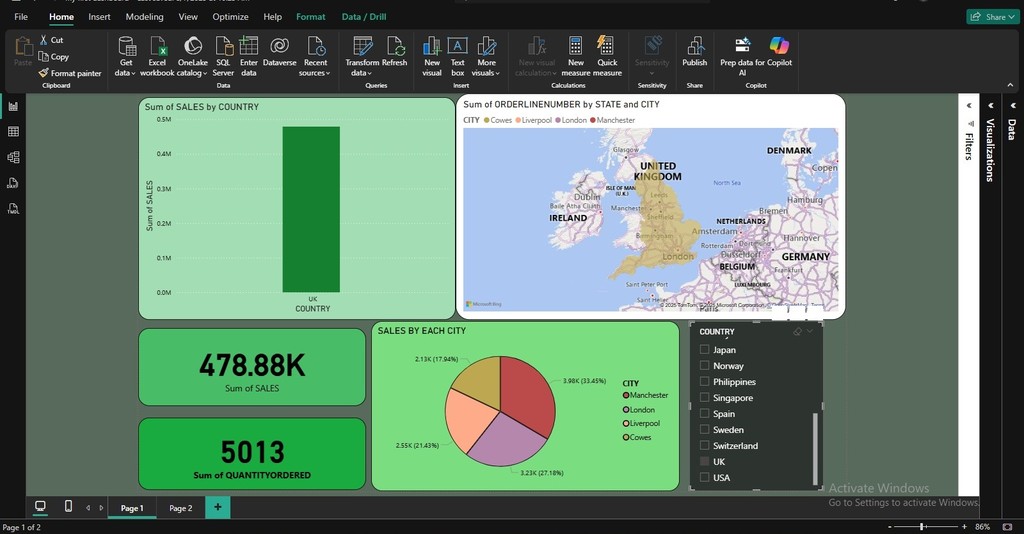The image size is (1024, 534).
Task: Check the Japan country checkbox
Action: (705, 349)
